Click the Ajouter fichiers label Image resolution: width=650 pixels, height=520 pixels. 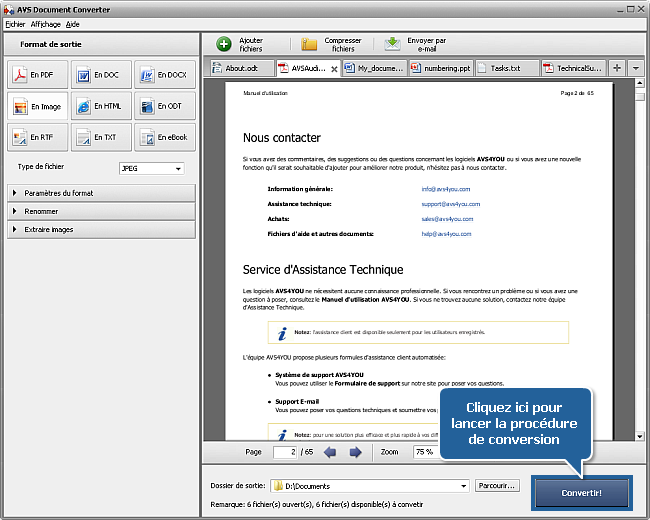coord(251,44)
